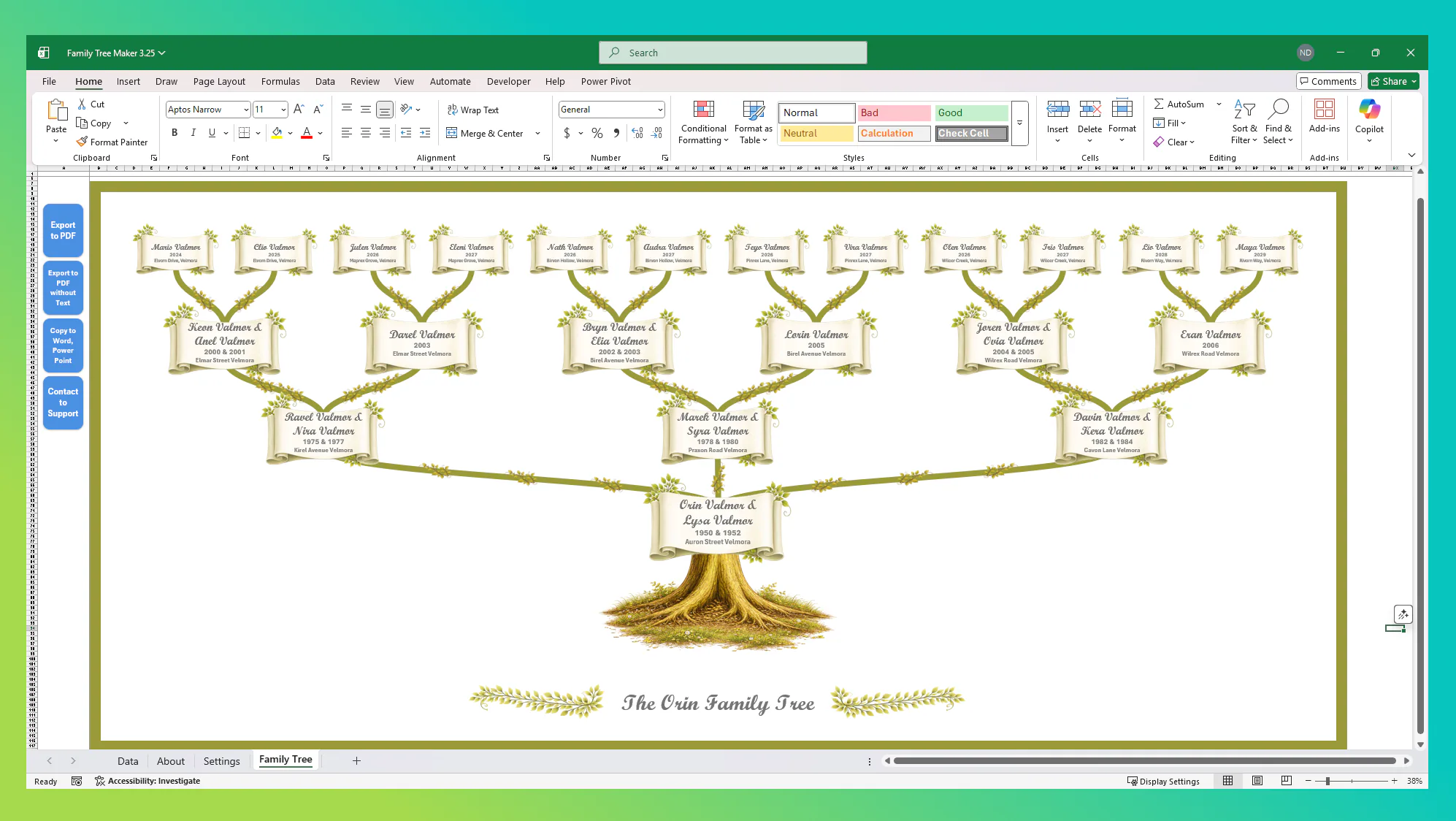
Task: Switch to Page Break Preview view
Action: 1286,781
